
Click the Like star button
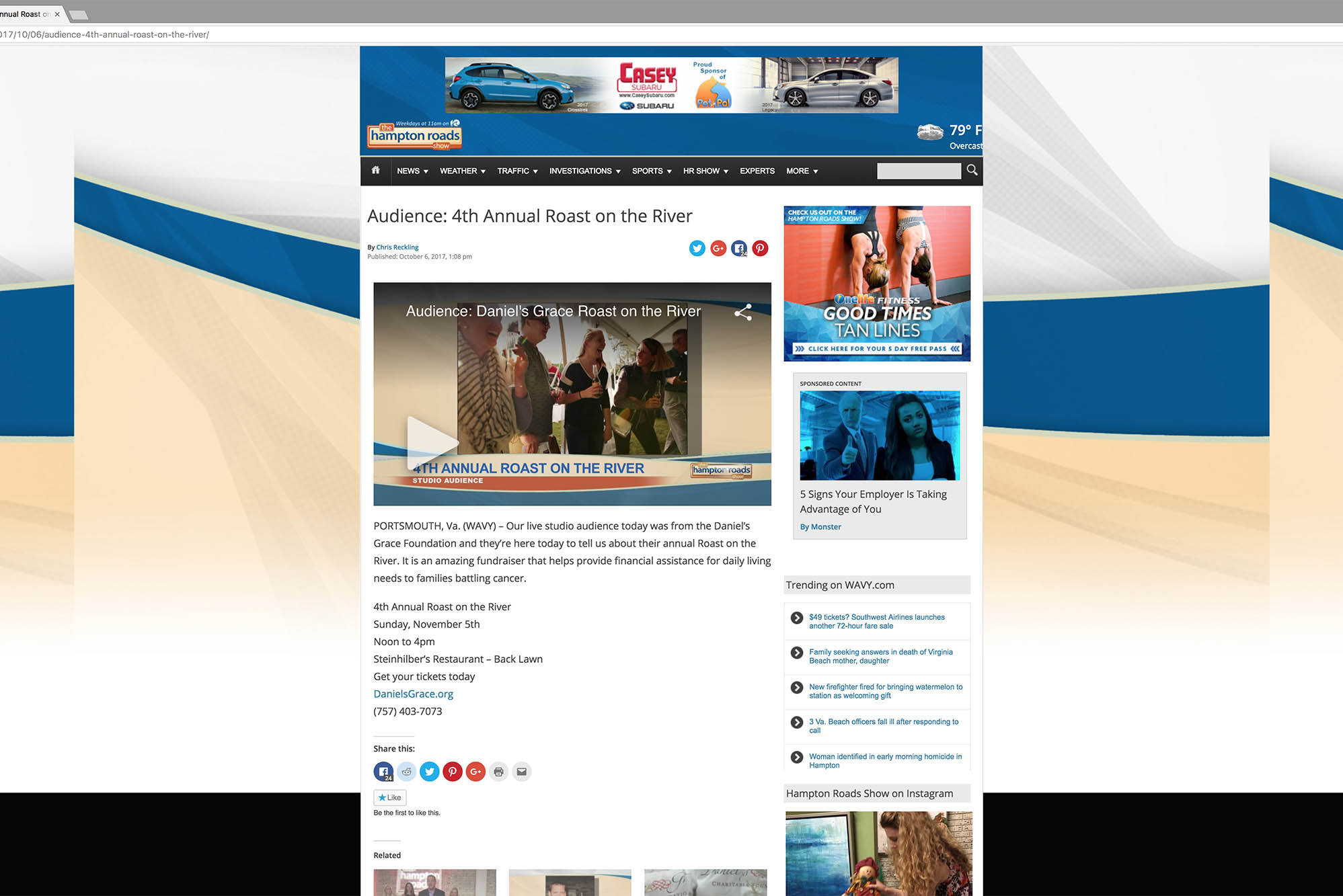[x=390, y=798]
